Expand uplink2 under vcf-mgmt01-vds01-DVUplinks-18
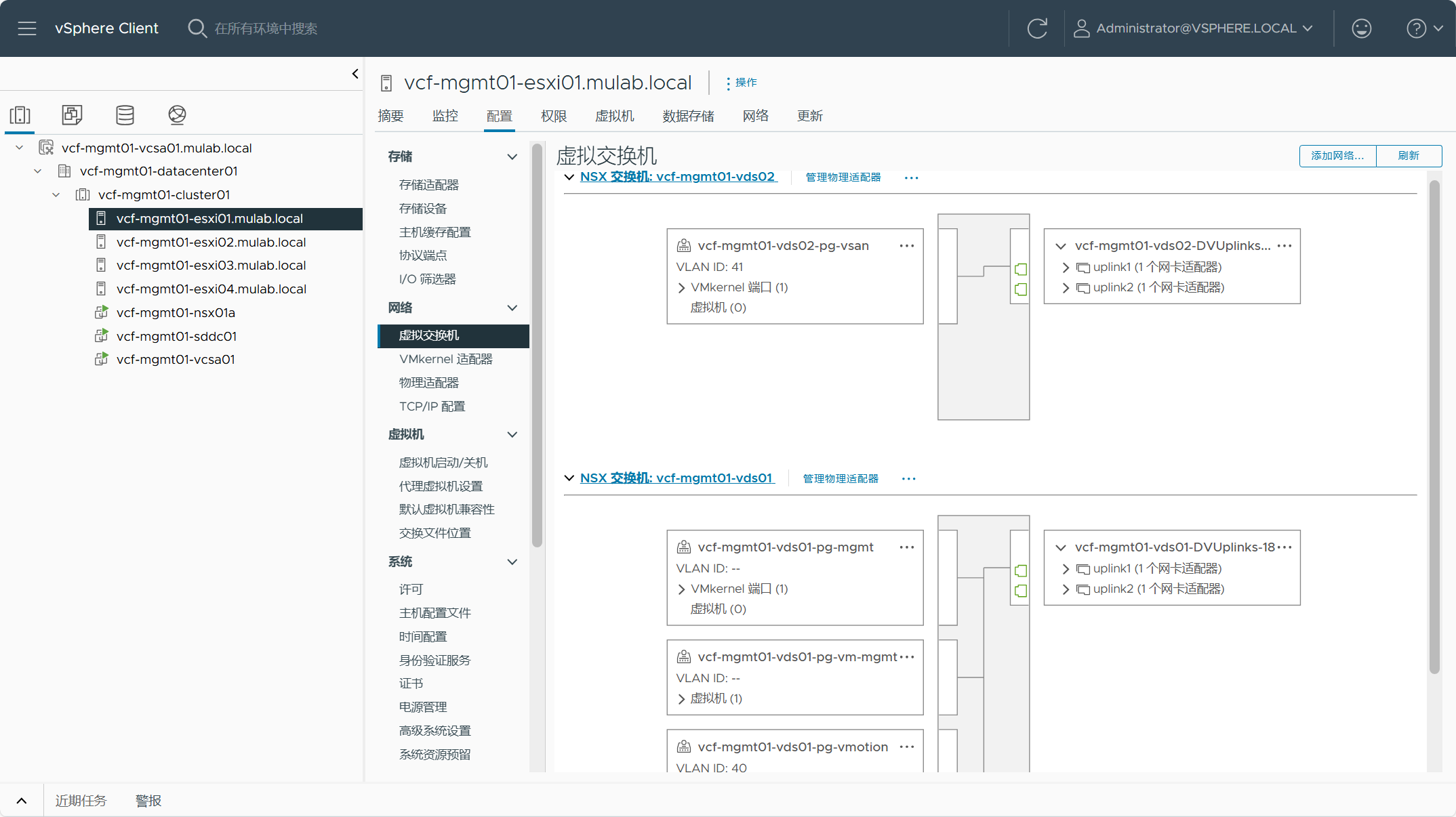Image resolution: width=1456 pixels, height=817 pixels. pos(1066,589)
